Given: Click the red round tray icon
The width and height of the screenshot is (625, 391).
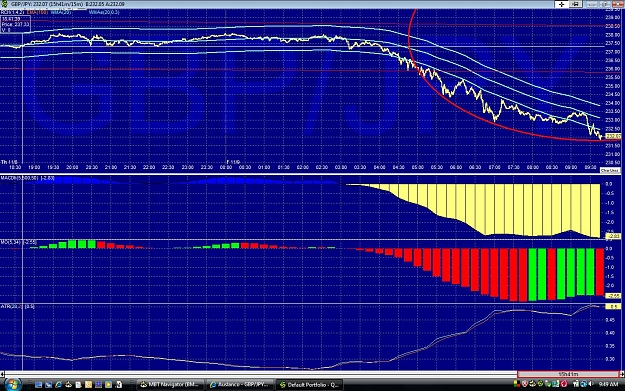Looking at the screenshot, I should click(564, 384).
